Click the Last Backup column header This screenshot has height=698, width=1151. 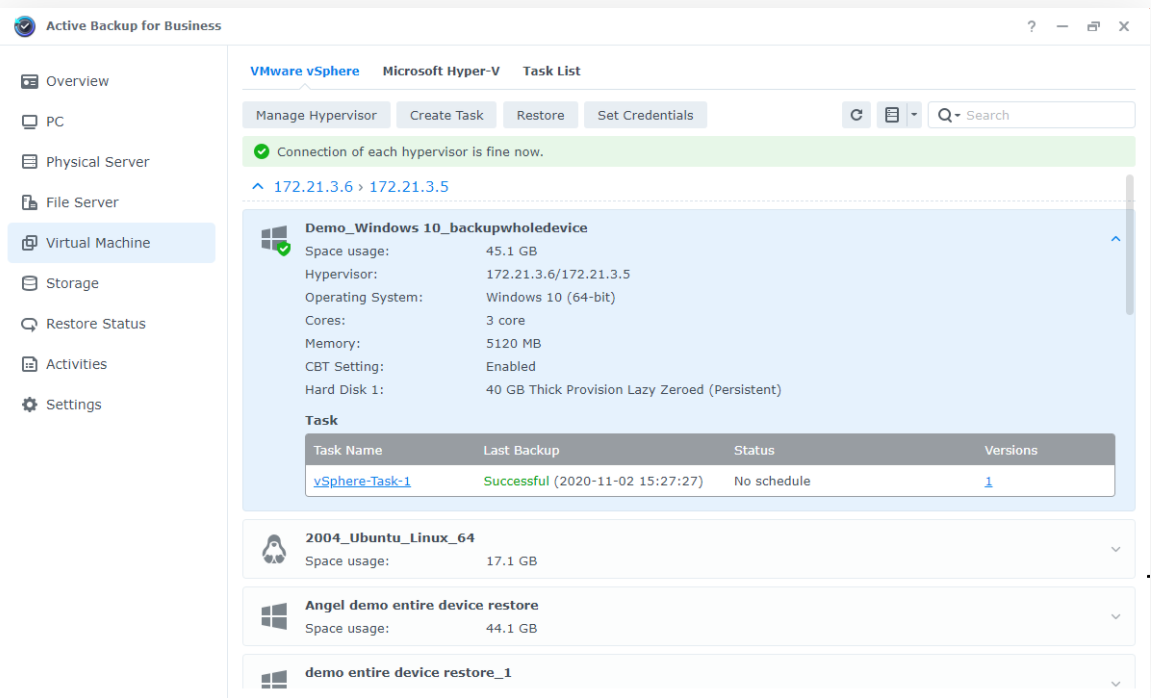click(x=521, y=451)
